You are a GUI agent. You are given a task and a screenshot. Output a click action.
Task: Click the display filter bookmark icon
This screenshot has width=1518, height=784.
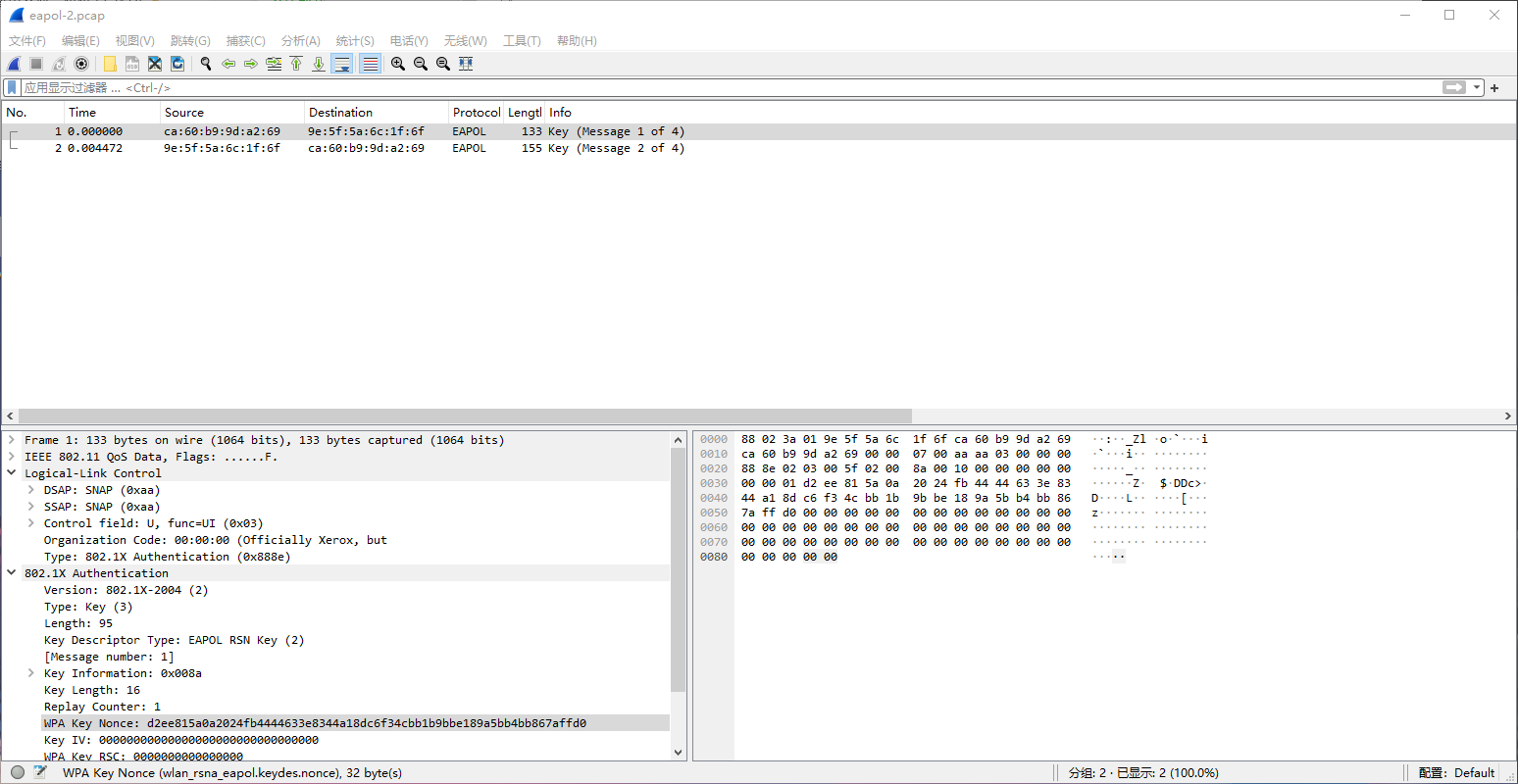[x=12, y=87]
